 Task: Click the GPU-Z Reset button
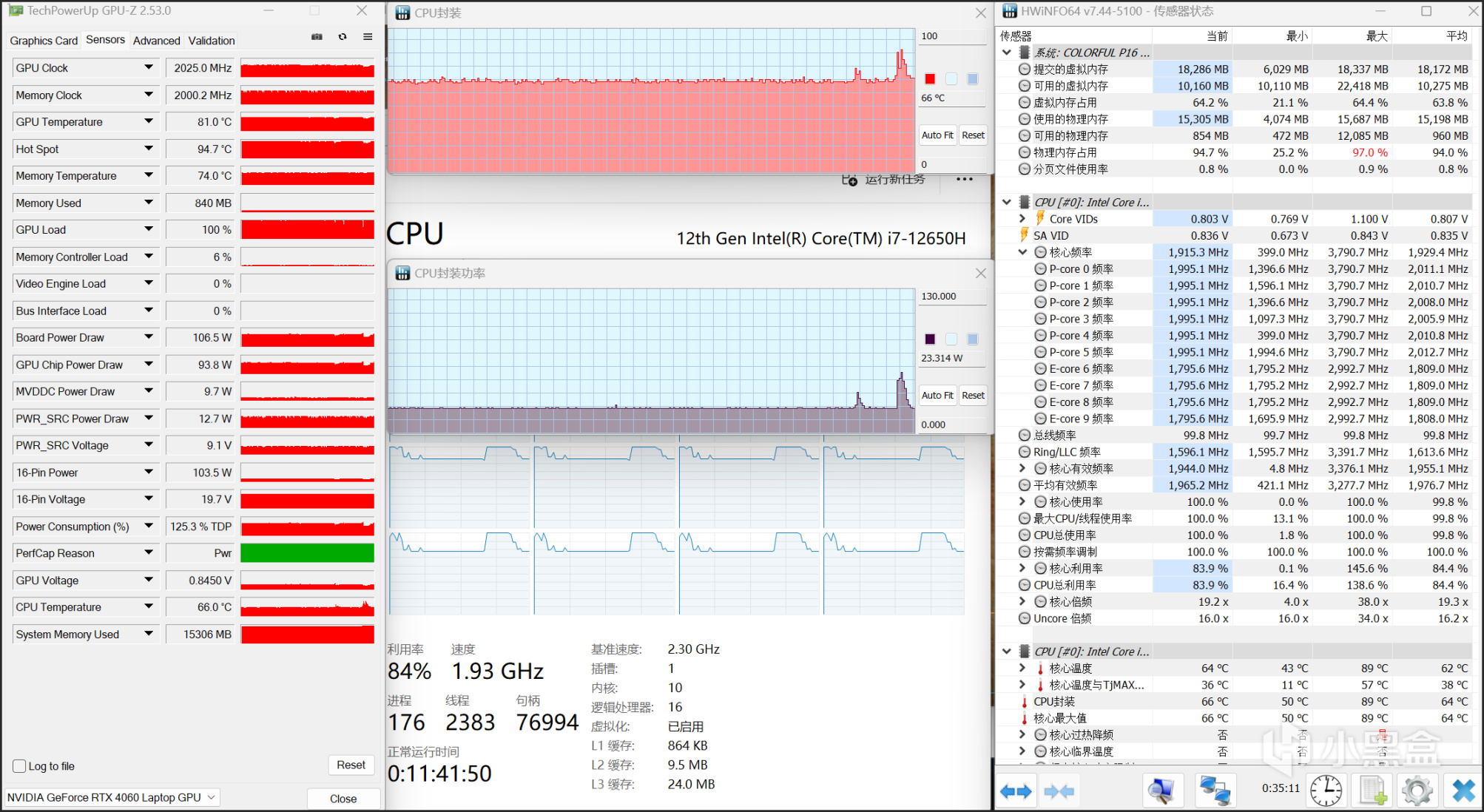[x=351, y=765]
